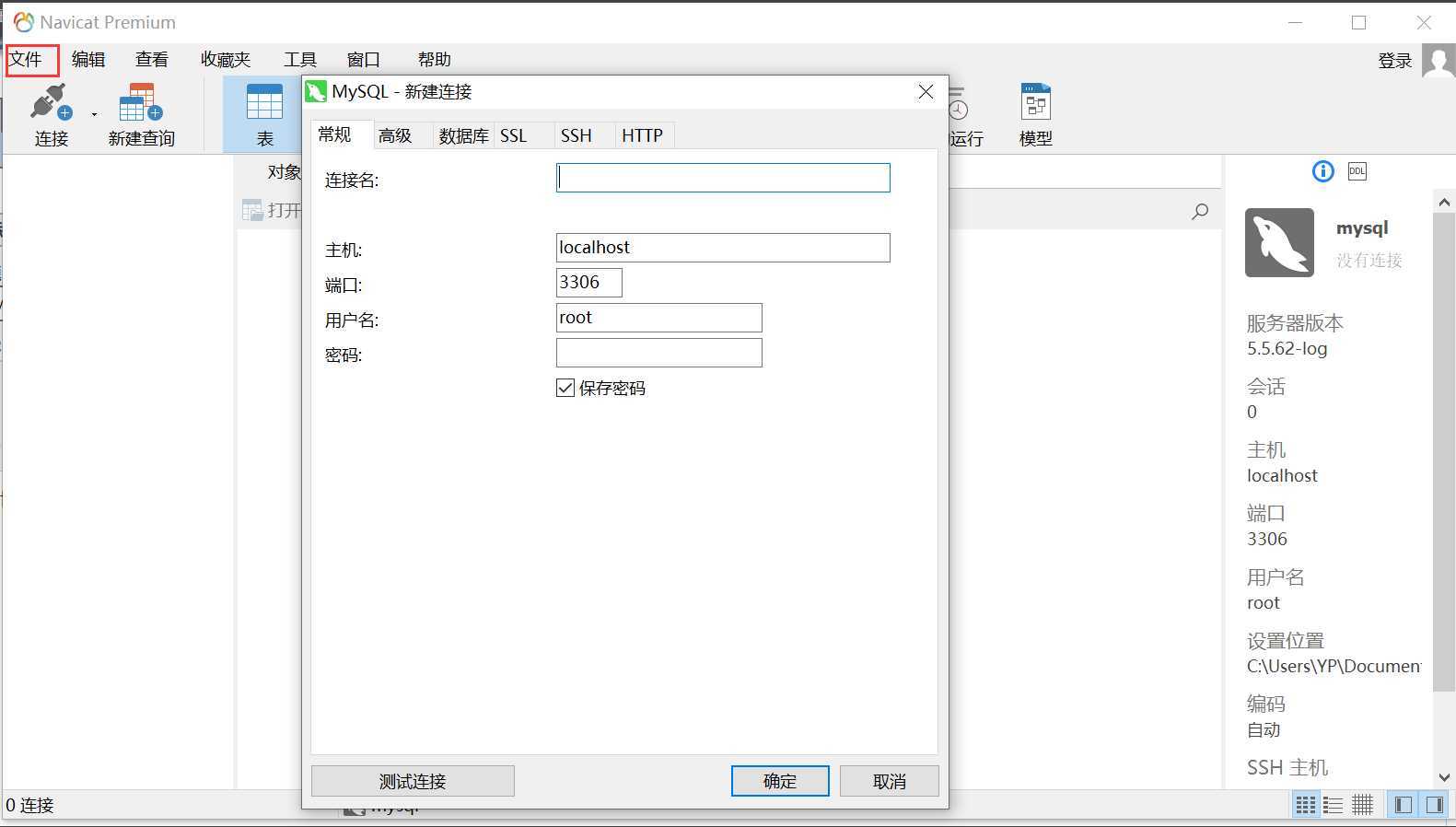The height and width of the screenshot is (827, 1456).
Task: Open the 查看 menu
Action: pos(152,60)
